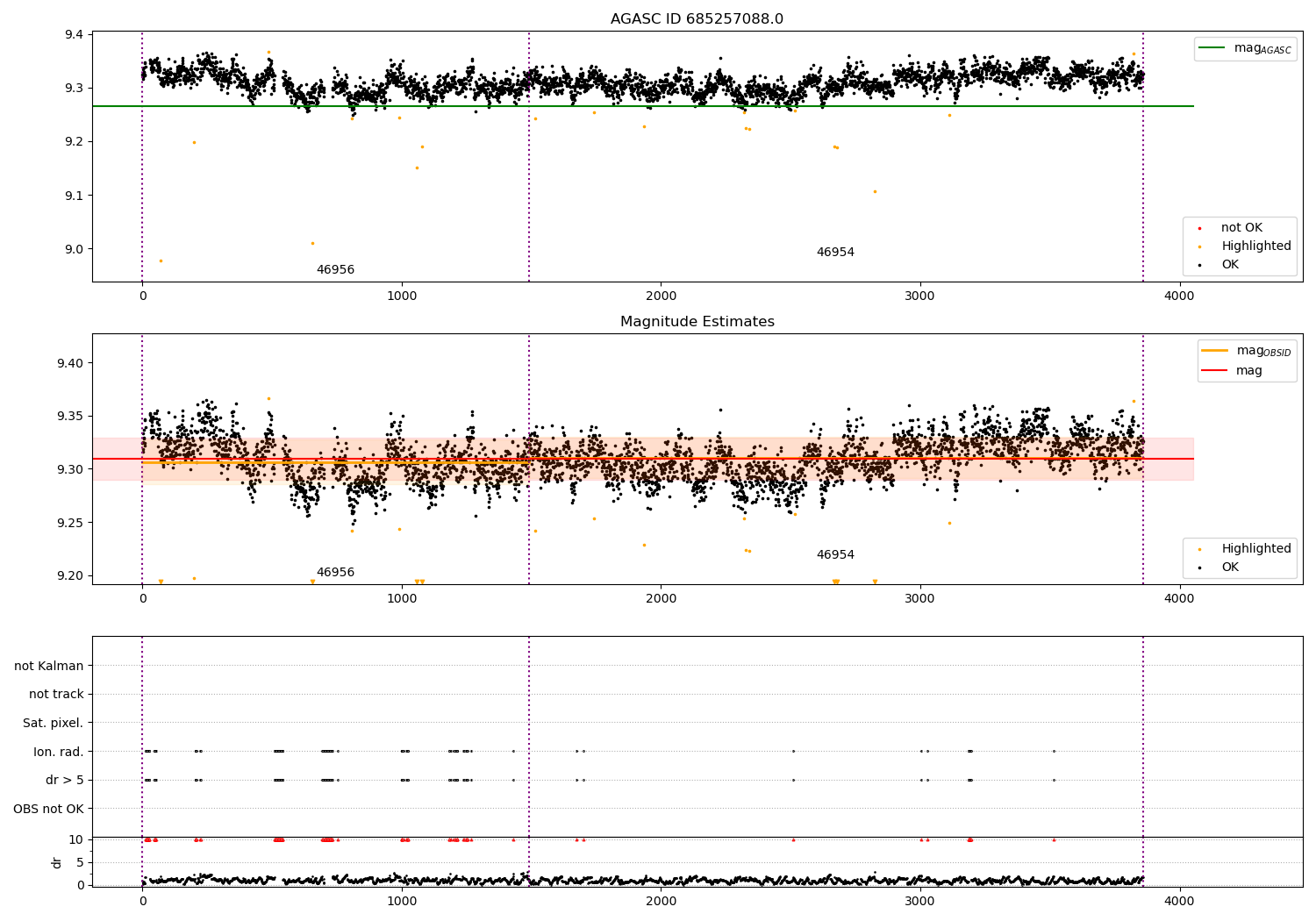Screen dimensions: 1316x921
Task: Click the 'not track' row label
Action: pyautogui.click(x=56, y=695)
